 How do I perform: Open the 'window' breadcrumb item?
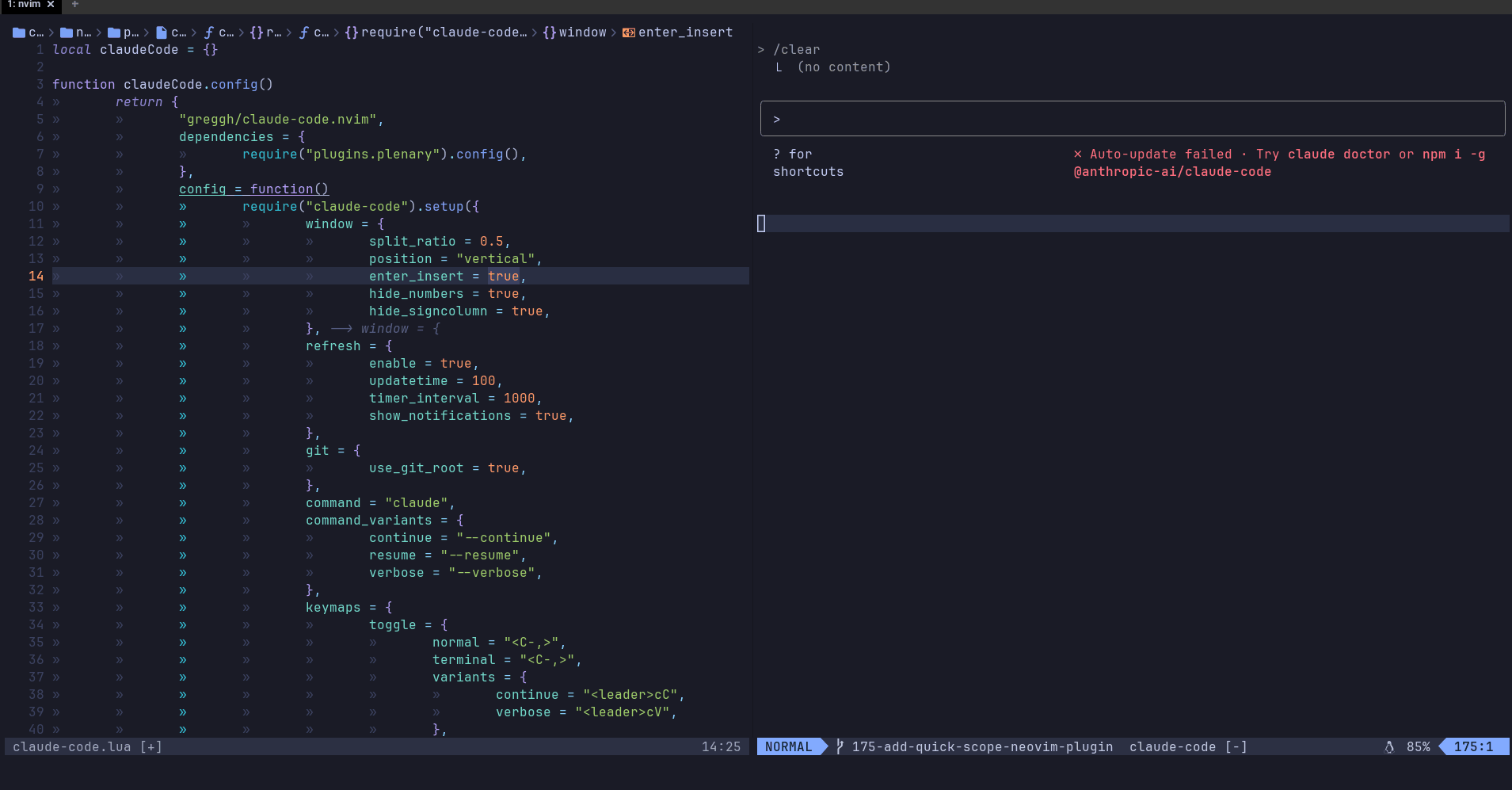(583, 32)
